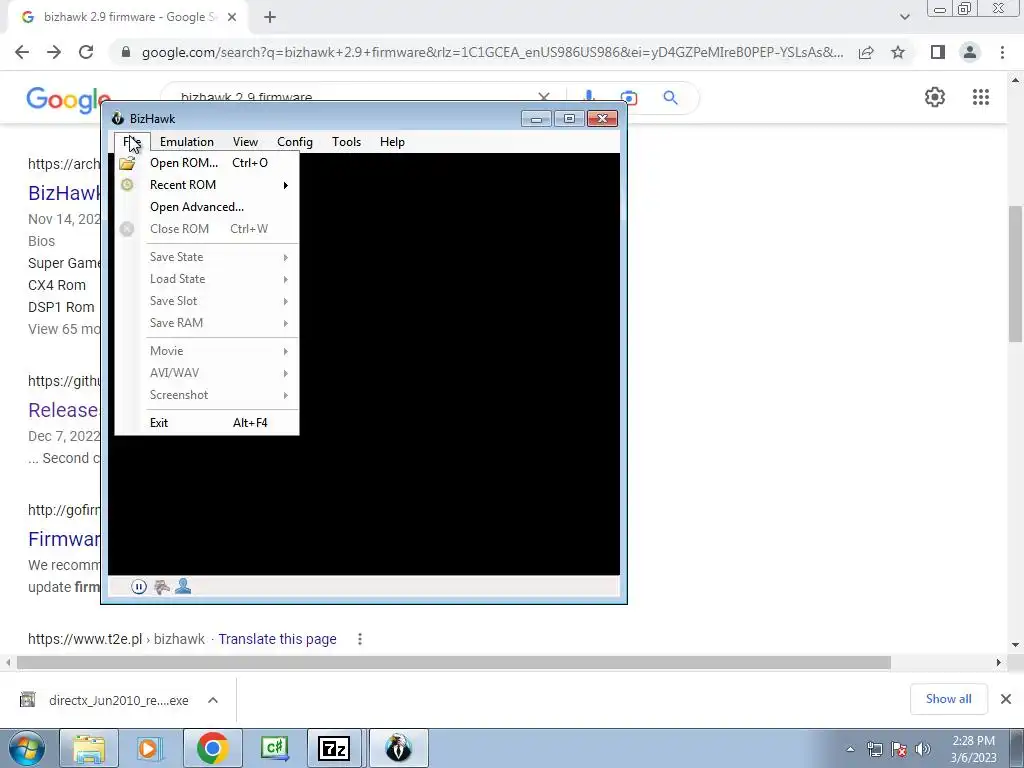The image size is (1024, 768).
Task: Go forward in Chrome
Action: click(x=54, y=52)
